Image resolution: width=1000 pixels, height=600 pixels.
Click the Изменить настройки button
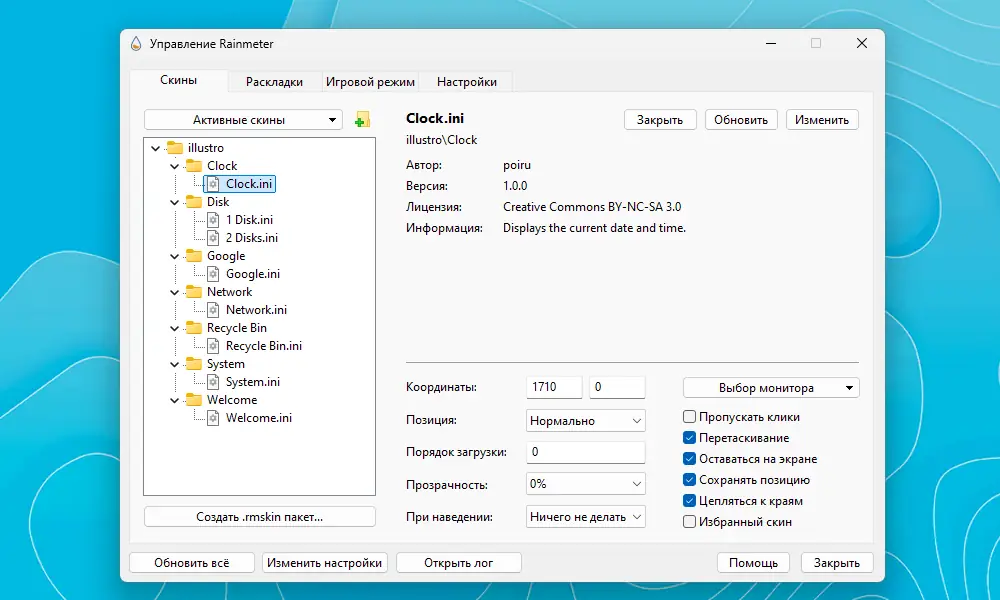click(325, 563)
